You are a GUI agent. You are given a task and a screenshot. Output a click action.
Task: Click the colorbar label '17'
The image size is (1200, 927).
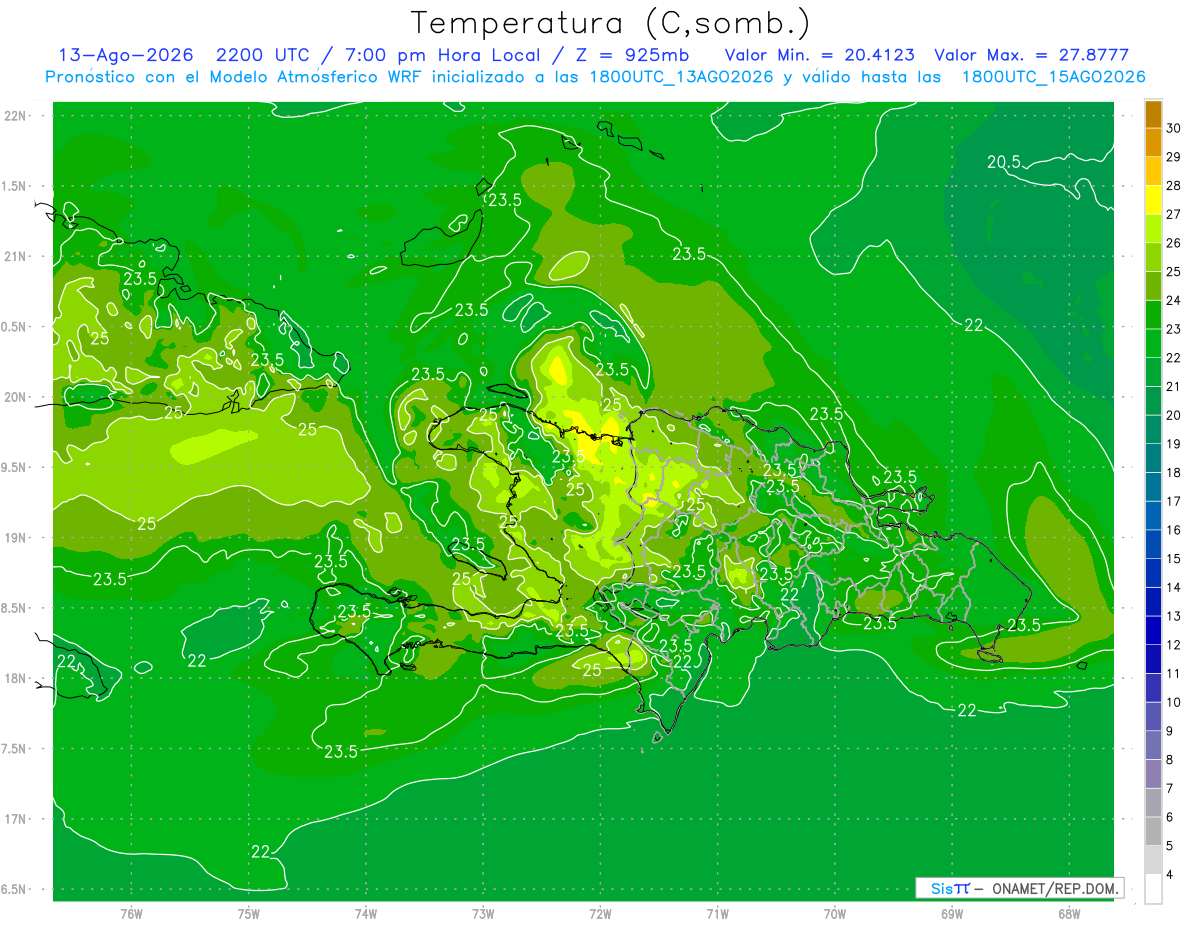(x=1174, y=501)
